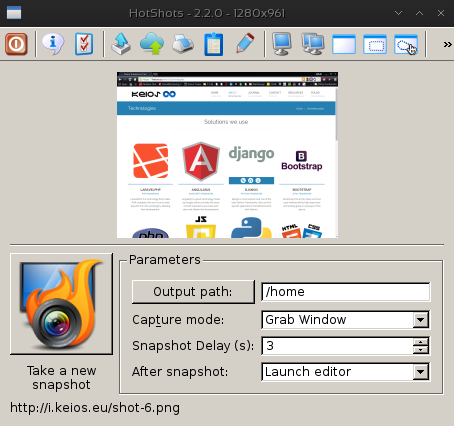Open the Capture mode dropdown
The image size is (457, 429).
click(346, 320)
